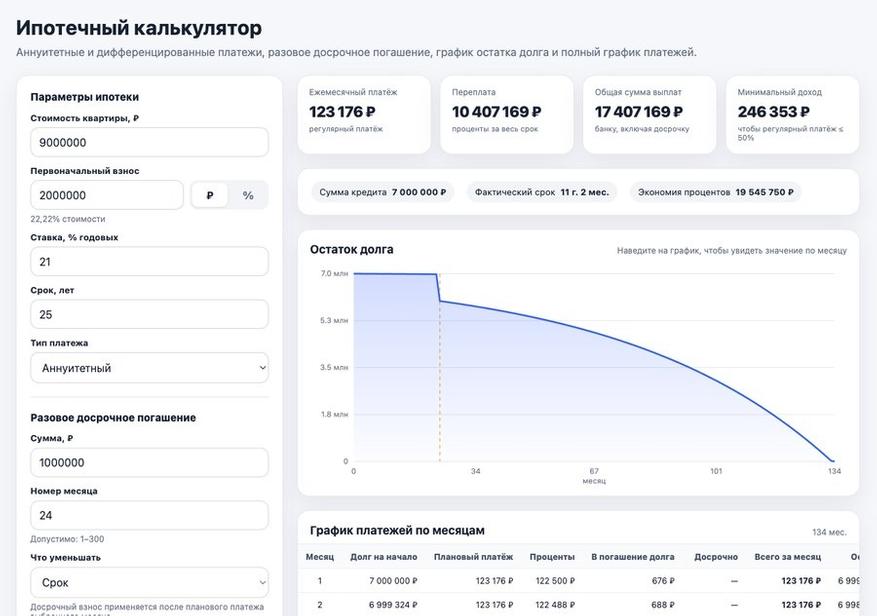The width and height of the screenshot is (877, 616).
Task: Click the interest rate field showing 21
Action: tap(149, 261)
